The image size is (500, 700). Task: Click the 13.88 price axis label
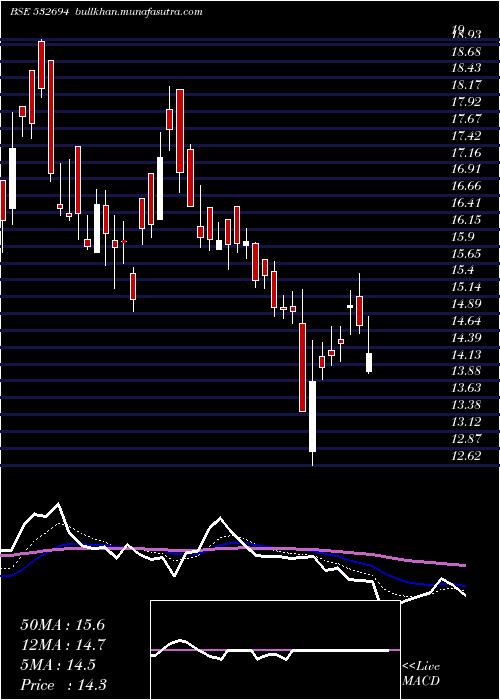(x=466, y=372)
